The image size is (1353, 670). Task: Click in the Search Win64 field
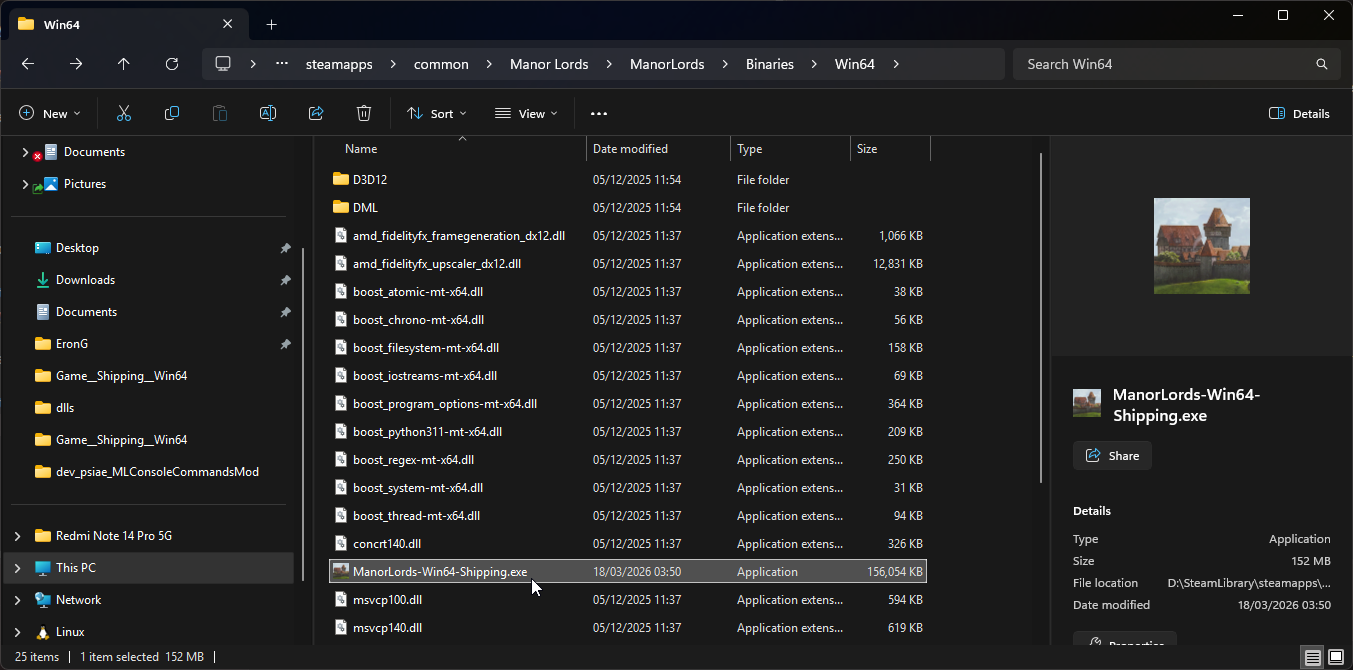point(1165,64)
